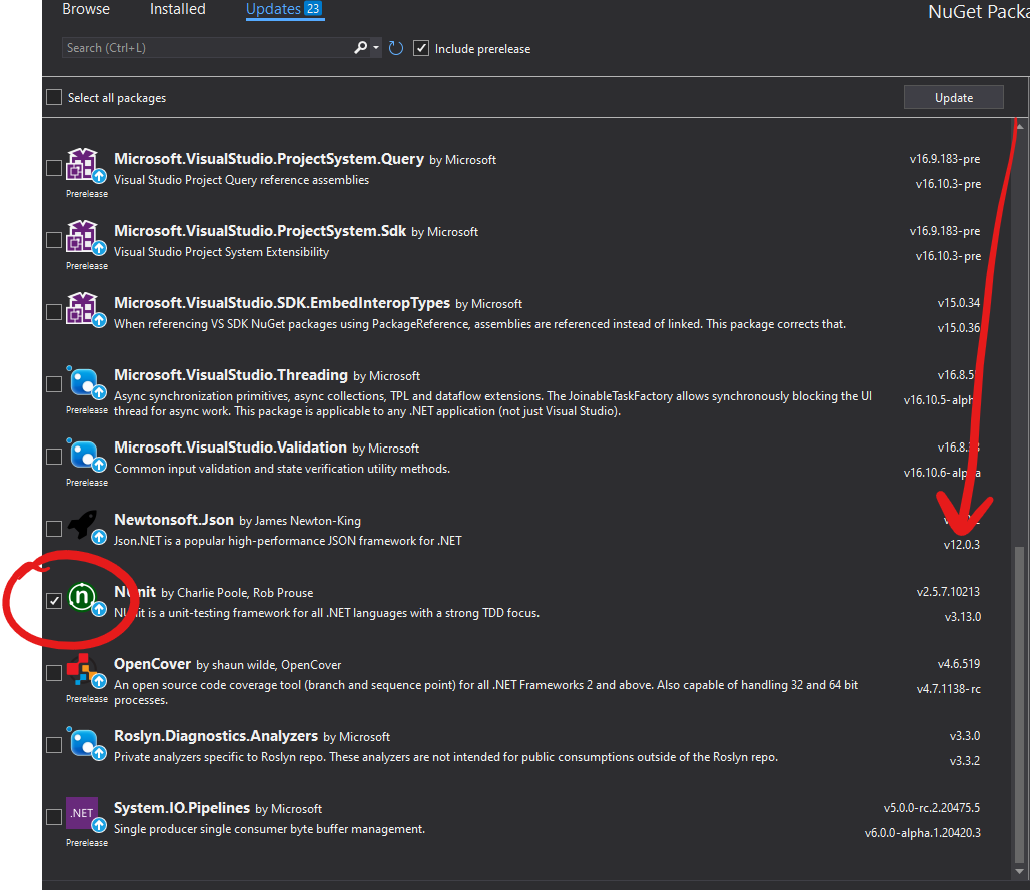Select Microsoft.VisualStudio.ProjectSystem.Sdk package title
Viewport: 1030px width, 890px height.
click(x=260, y=231)
